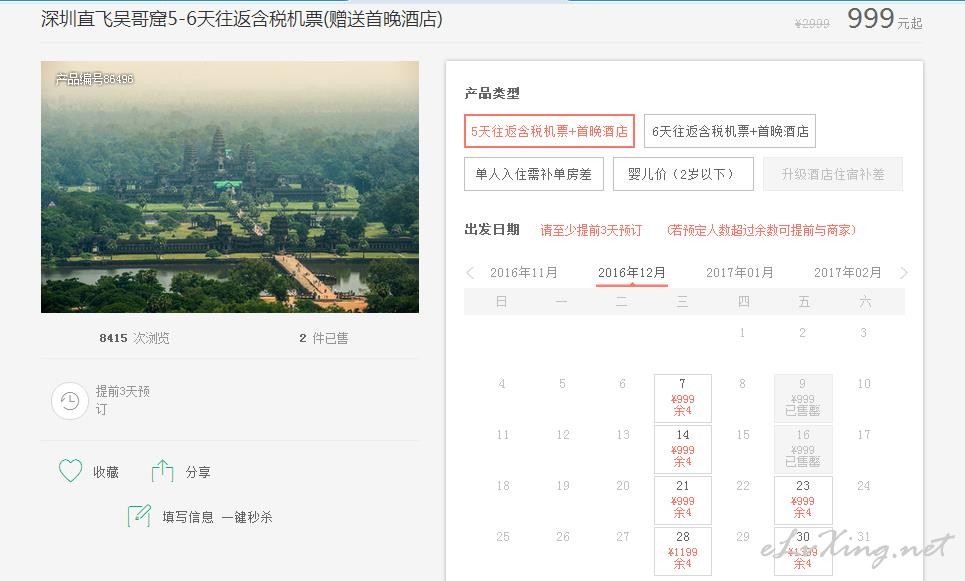
Task: Click the product title 深圳直飞吴哥窟5-6天
Action: click(x=242, y=20)
